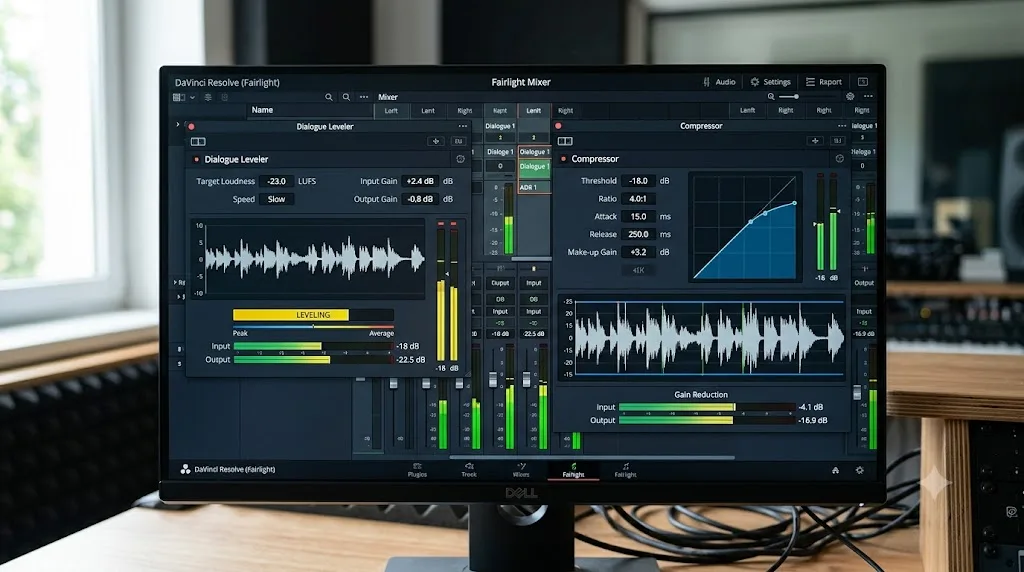Click the layout grid icon in top-left toolbar

click(178, 97)
